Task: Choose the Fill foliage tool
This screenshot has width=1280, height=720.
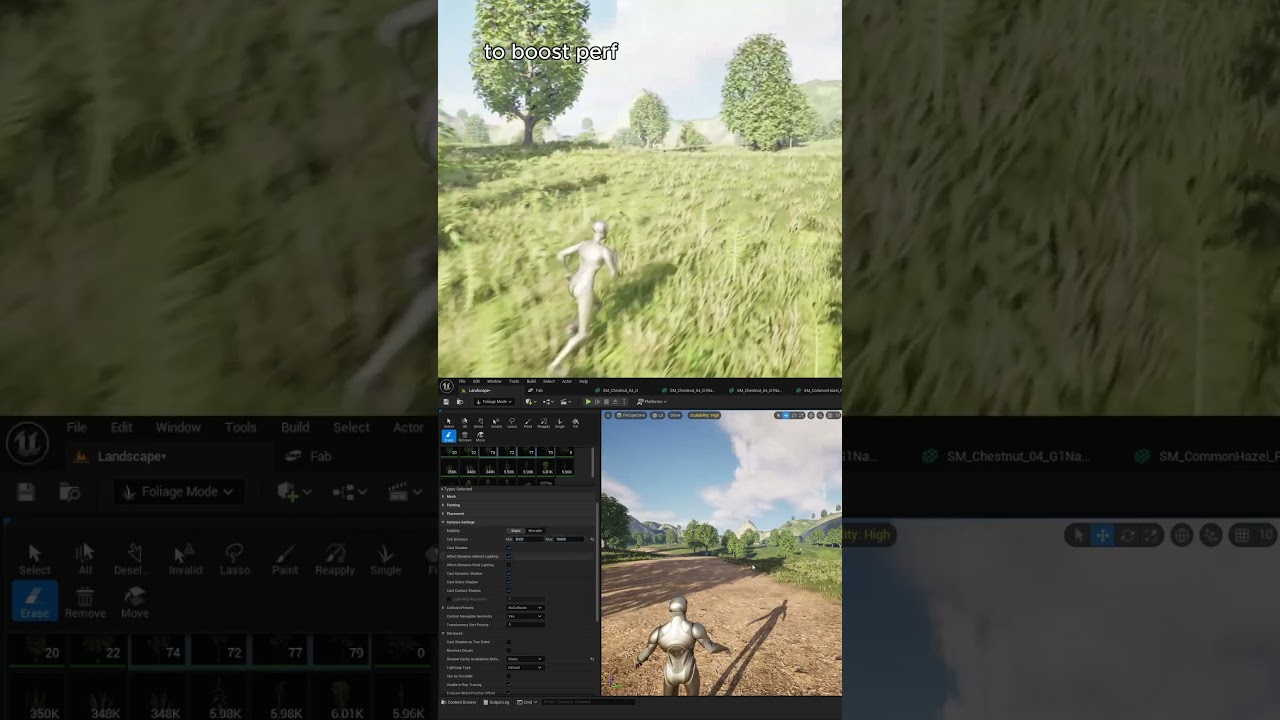Action: (575, 424)
